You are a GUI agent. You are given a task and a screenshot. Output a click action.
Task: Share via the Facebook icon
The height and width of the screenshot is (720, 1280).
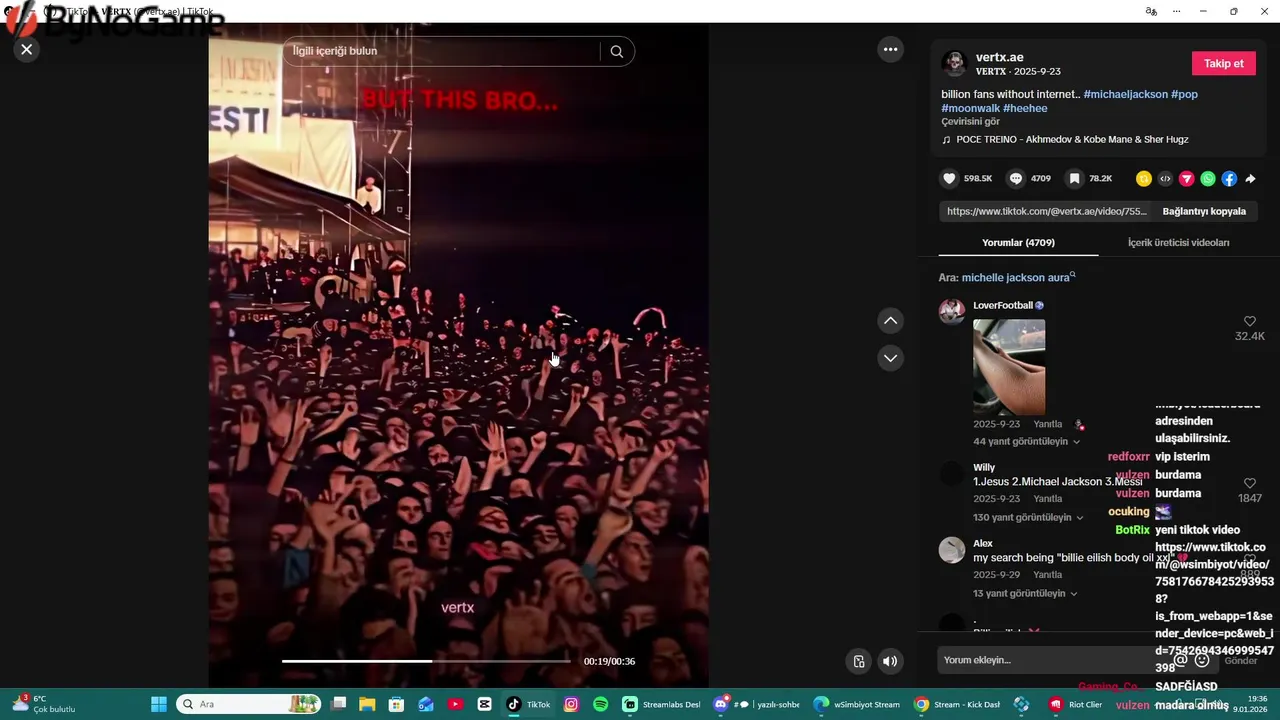click(1229, 179)
